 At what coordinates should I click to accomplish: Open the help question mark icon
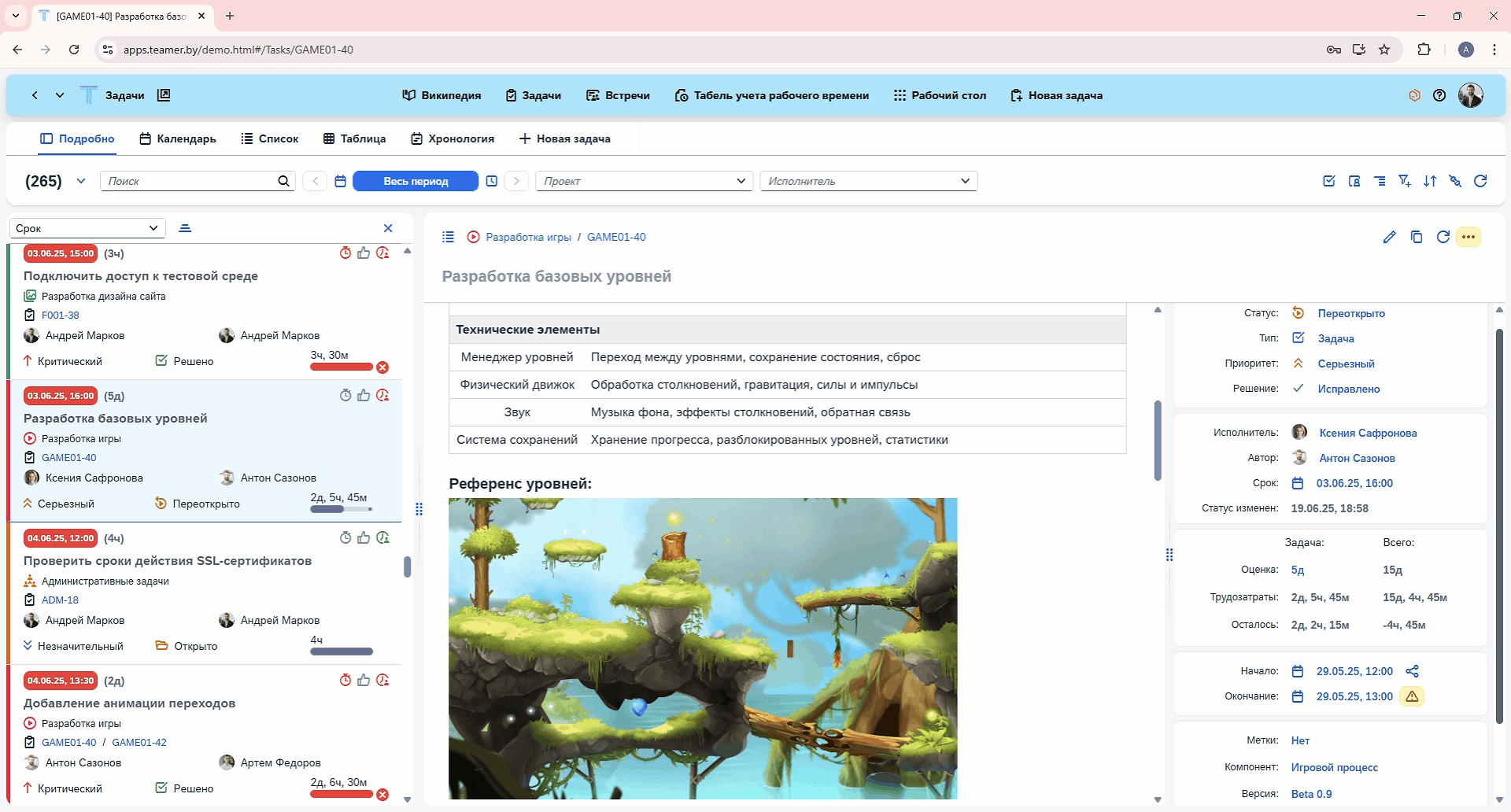(x=1439, y=95)
